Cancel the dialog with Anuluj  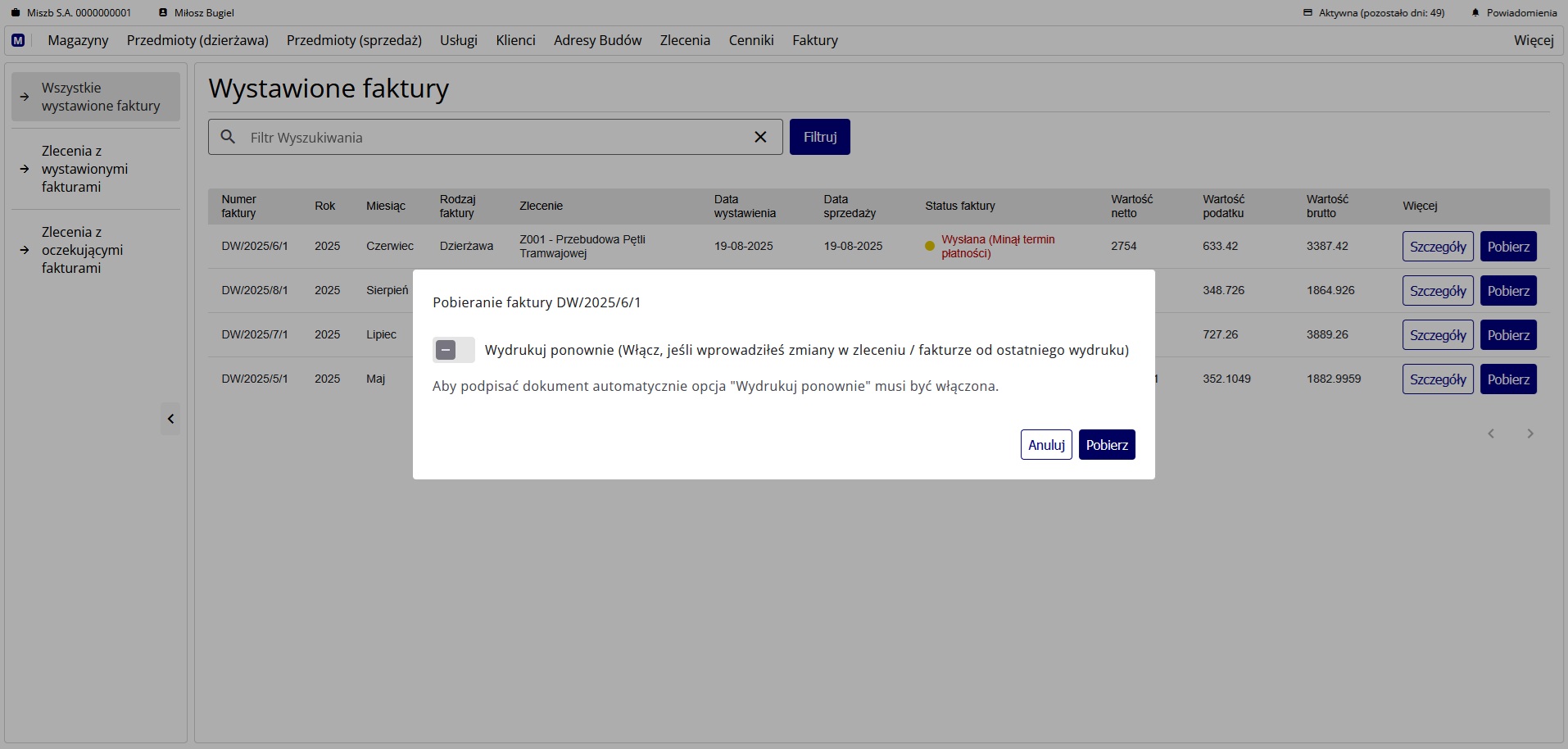(1046, 445)
